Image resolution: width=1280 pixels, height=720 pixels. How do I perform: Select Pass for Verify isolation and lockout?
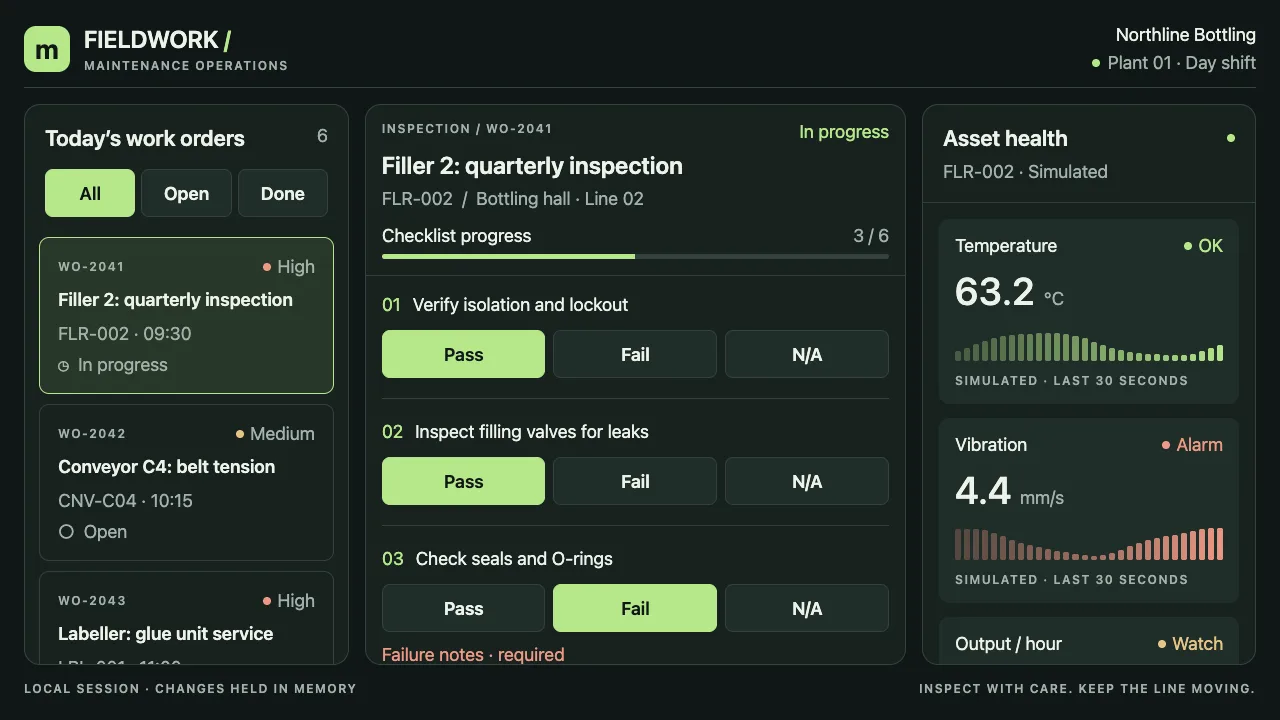(463, 354)
